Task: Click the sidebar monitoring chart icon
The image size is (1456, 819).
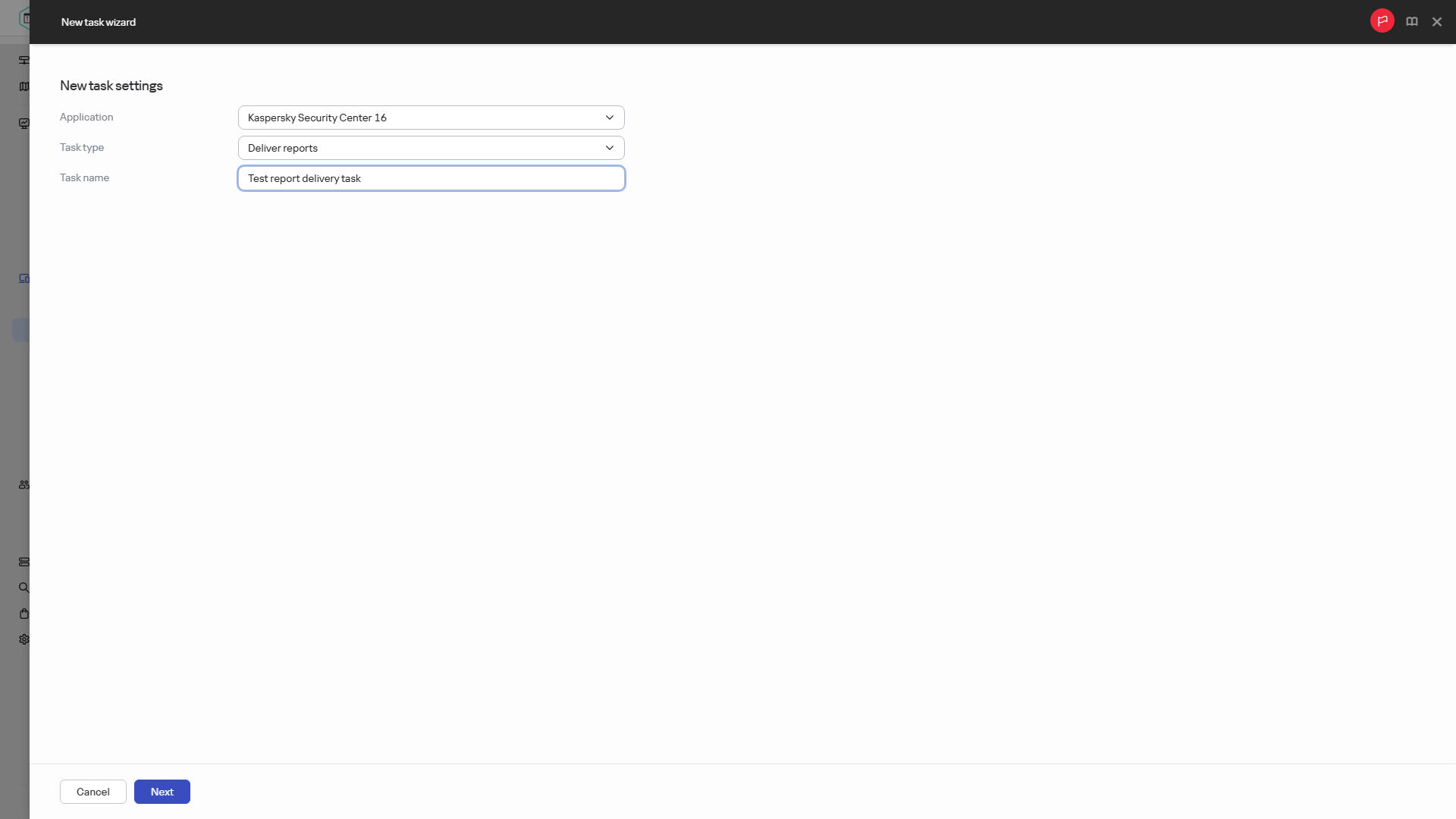Action: 24,124
